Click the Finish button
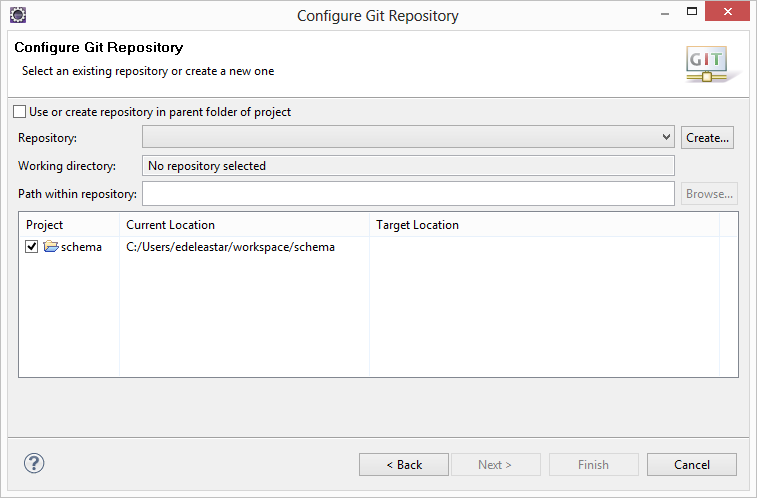This screenshot has width=757, height=498. 593,464
